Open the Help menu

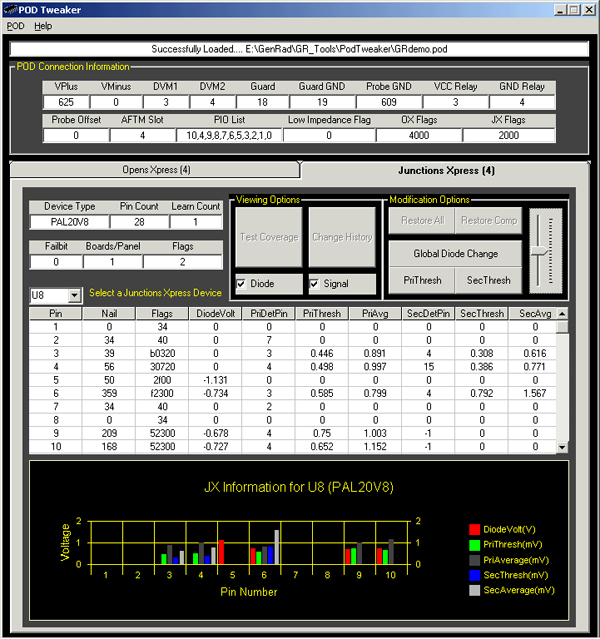(43, 26)
